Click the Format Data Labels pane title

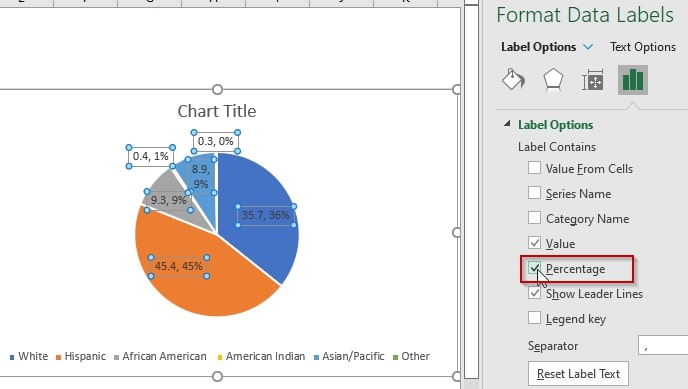coord(585,15)
